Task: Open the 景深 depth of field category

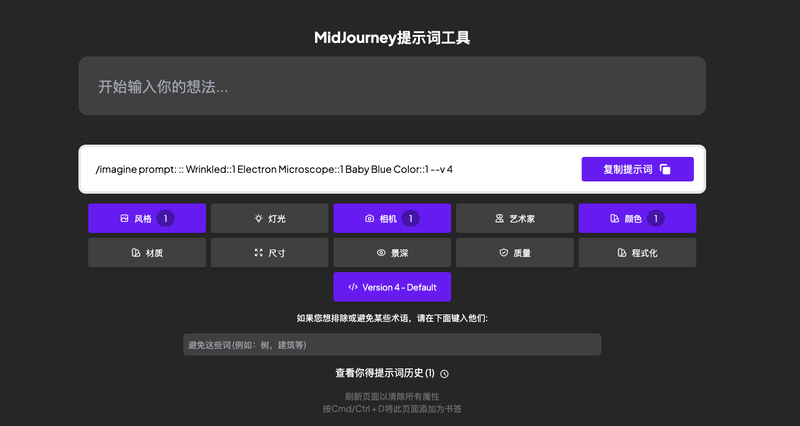Action: [392, 253]
